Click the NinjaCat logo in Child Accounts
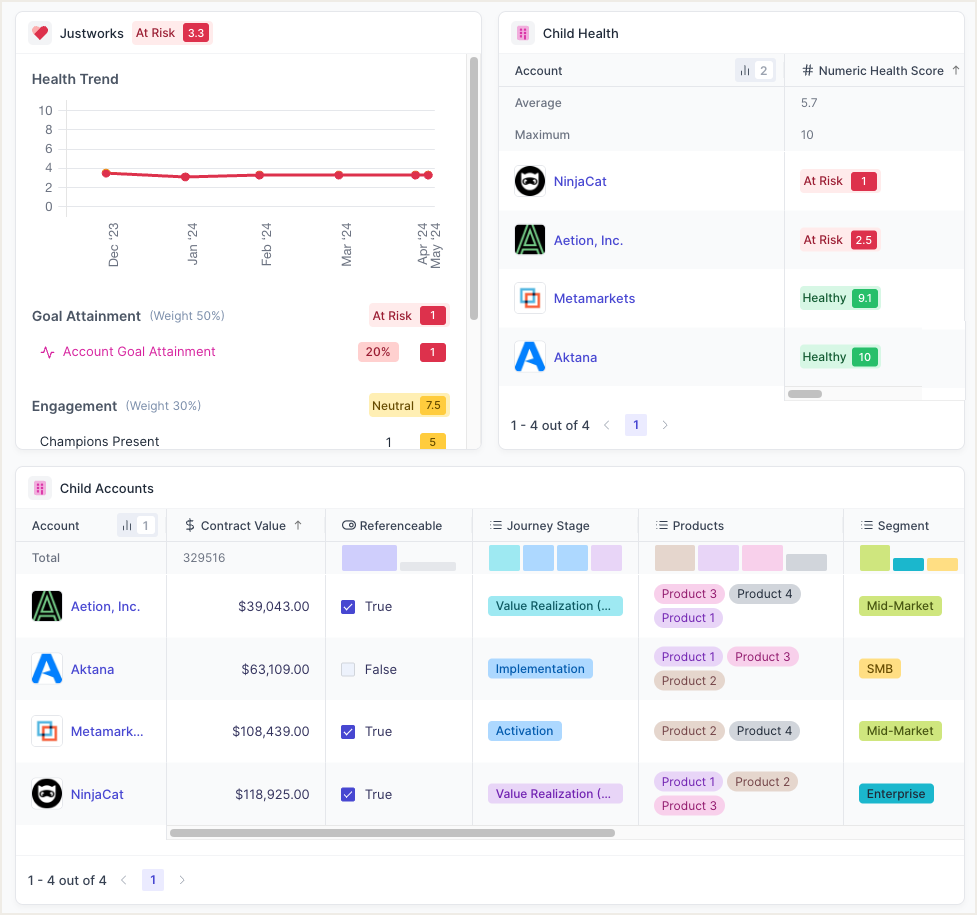 pos(47,794)
